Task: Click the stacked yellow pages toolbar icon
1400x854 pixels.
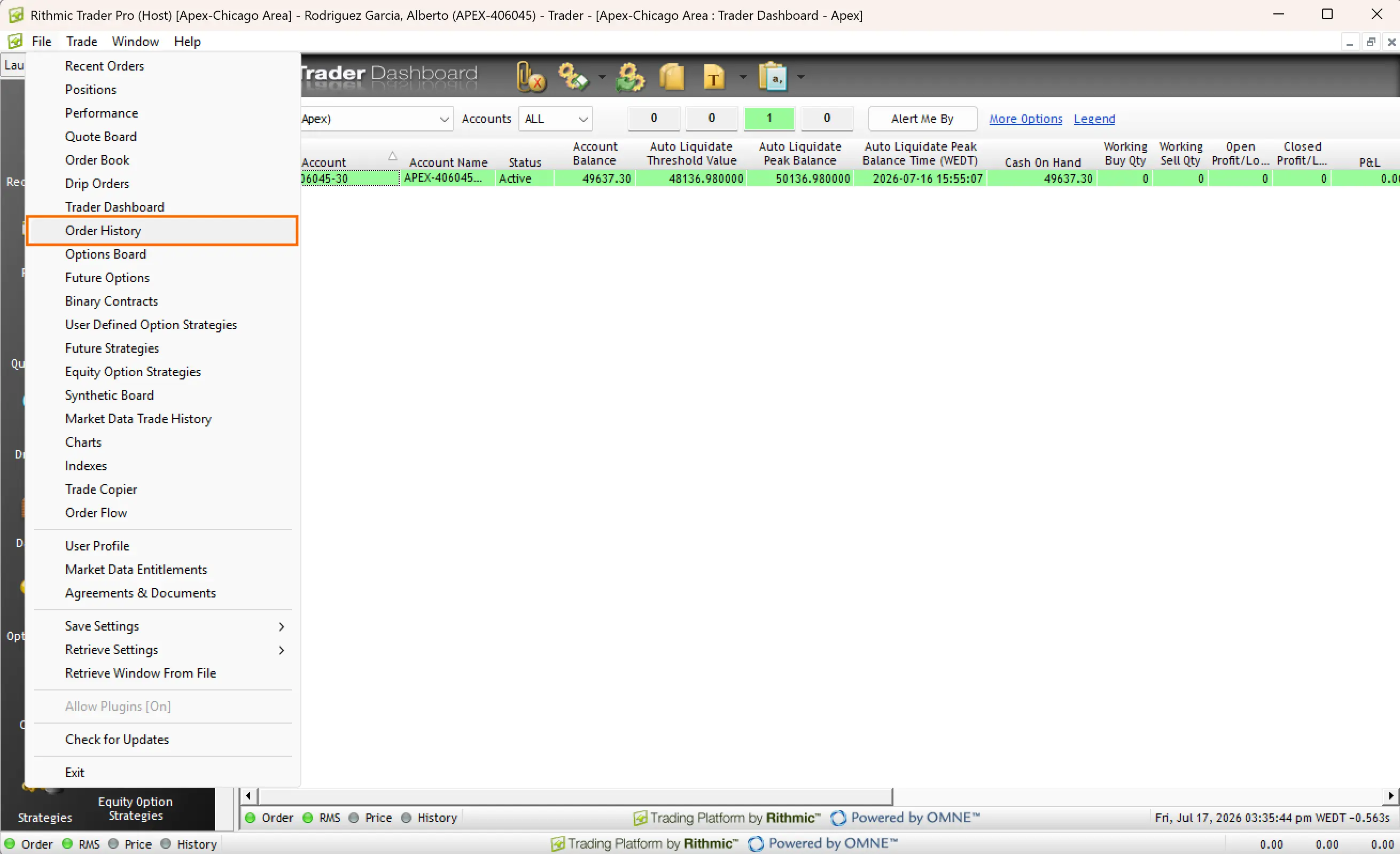Action: [x=672, y=77]
